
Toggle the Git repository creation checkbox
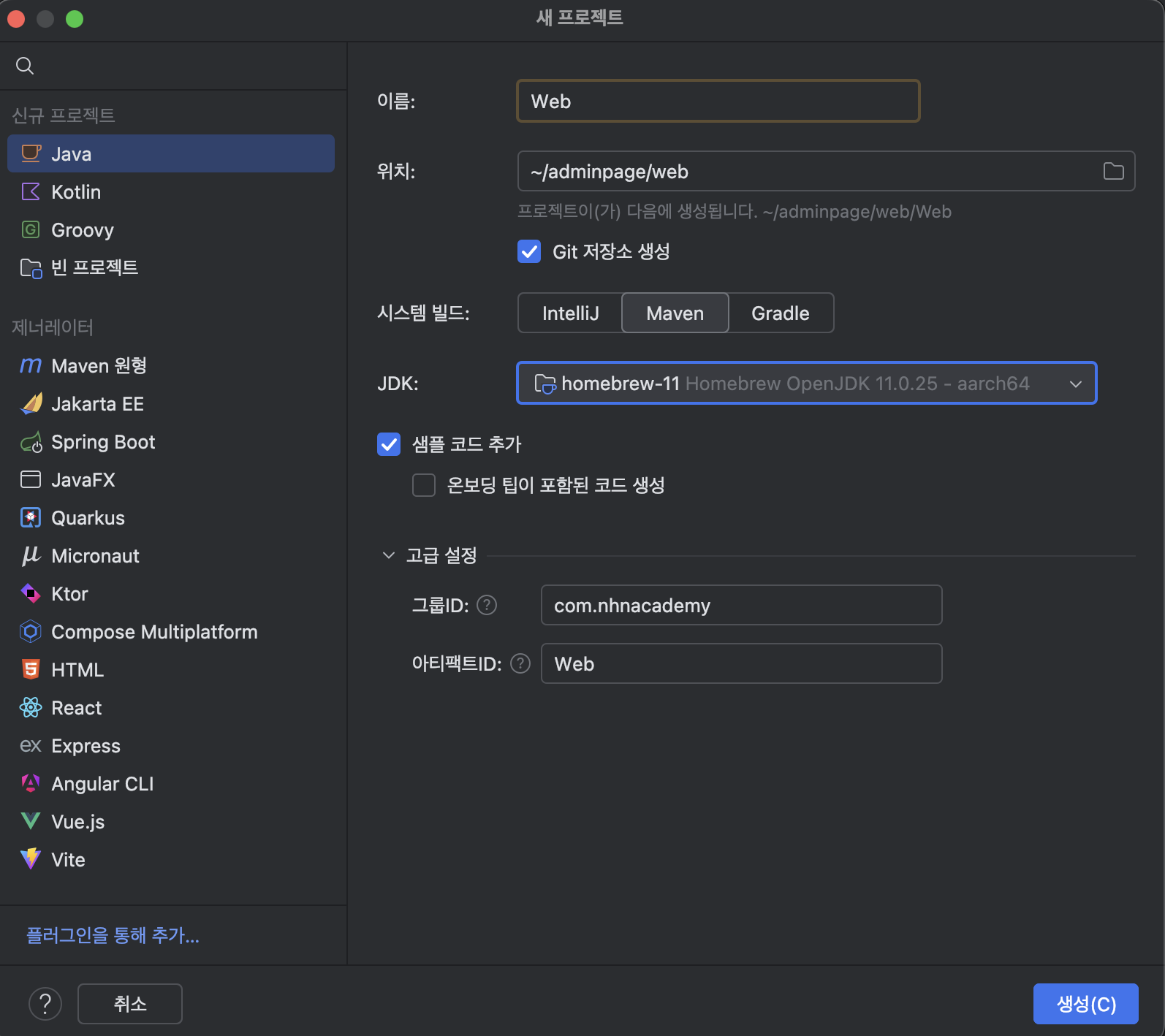tap(529, 251)
